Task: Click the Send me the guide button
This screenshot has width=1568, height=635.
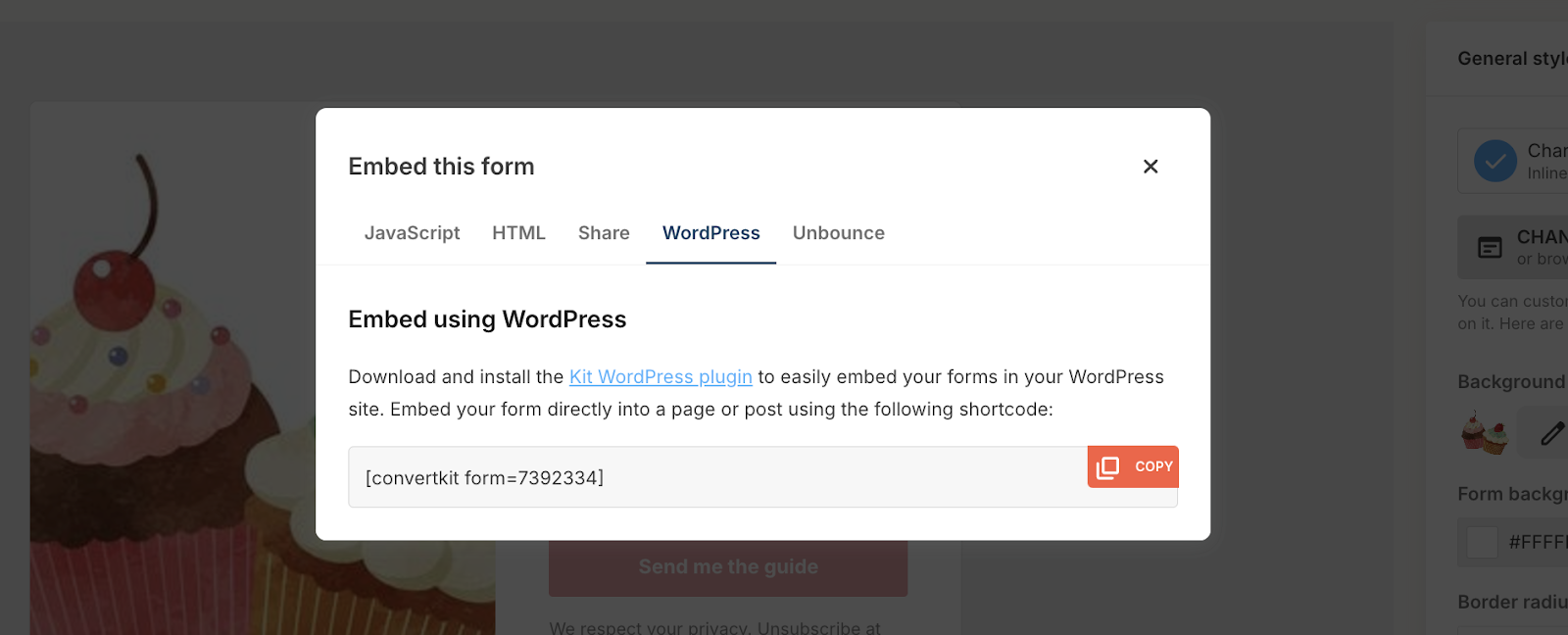Action: coord(728,567)
